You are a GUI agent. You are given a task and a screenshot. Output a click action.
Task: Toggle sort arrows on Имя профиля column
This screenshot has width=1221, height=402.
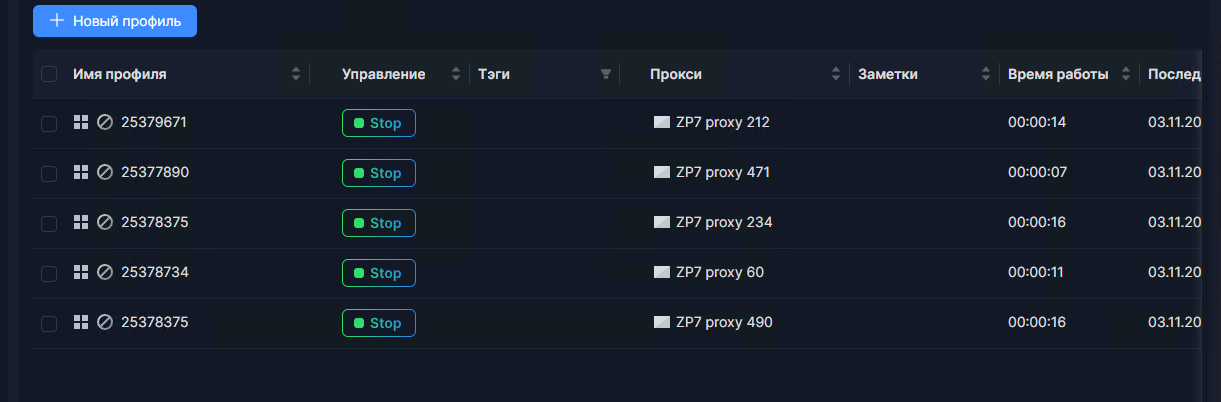pos(296,74)
